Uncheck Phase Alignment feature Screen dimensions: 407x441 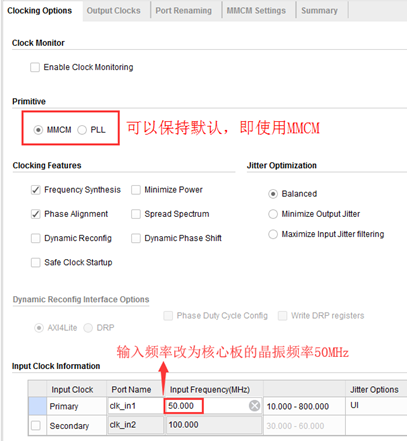[36, 214]
